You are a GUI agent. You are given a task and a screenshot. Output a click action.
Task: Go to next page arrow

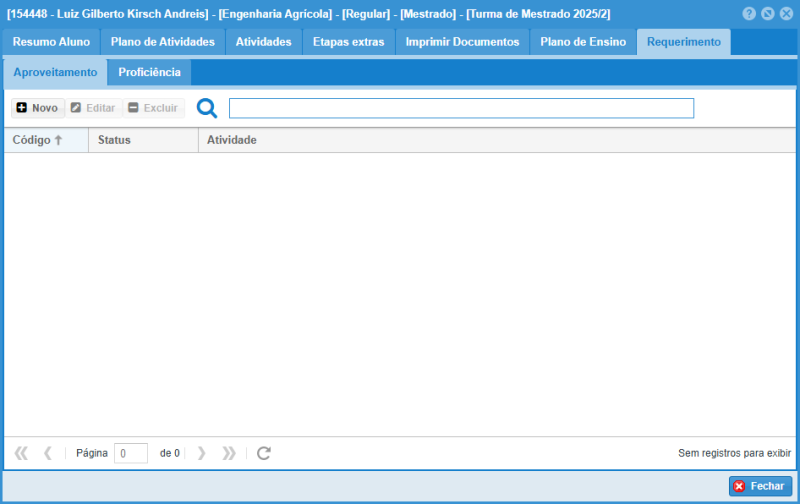point(202,453)
